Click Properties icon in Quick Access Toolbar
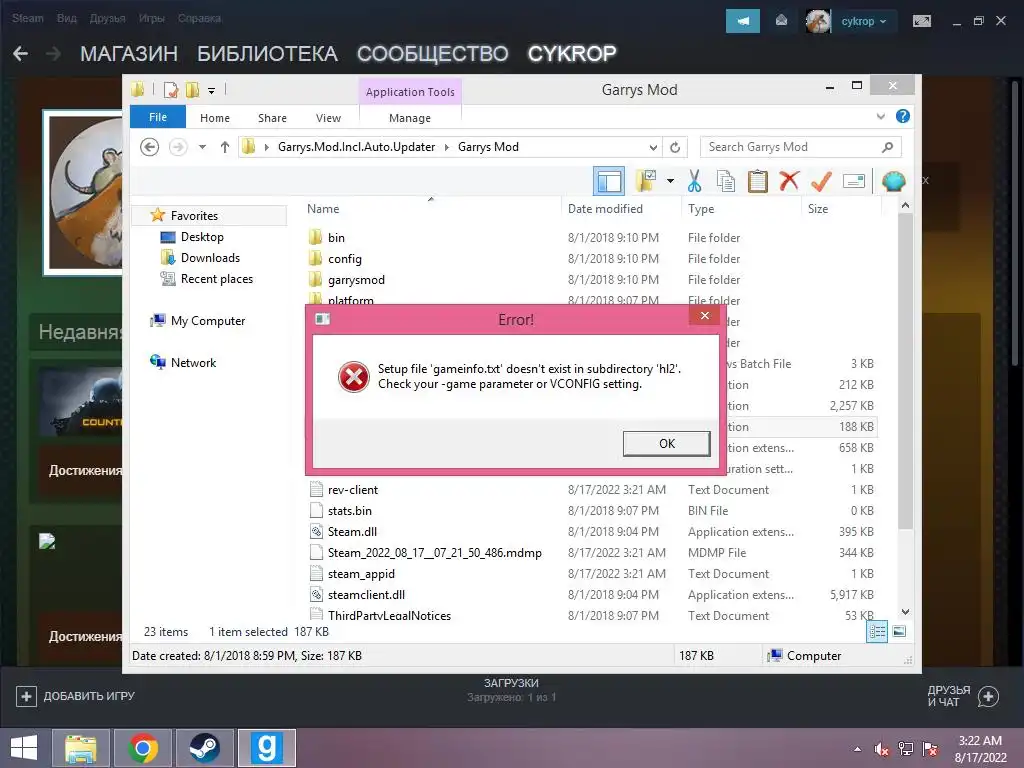 tap(171, 90)
